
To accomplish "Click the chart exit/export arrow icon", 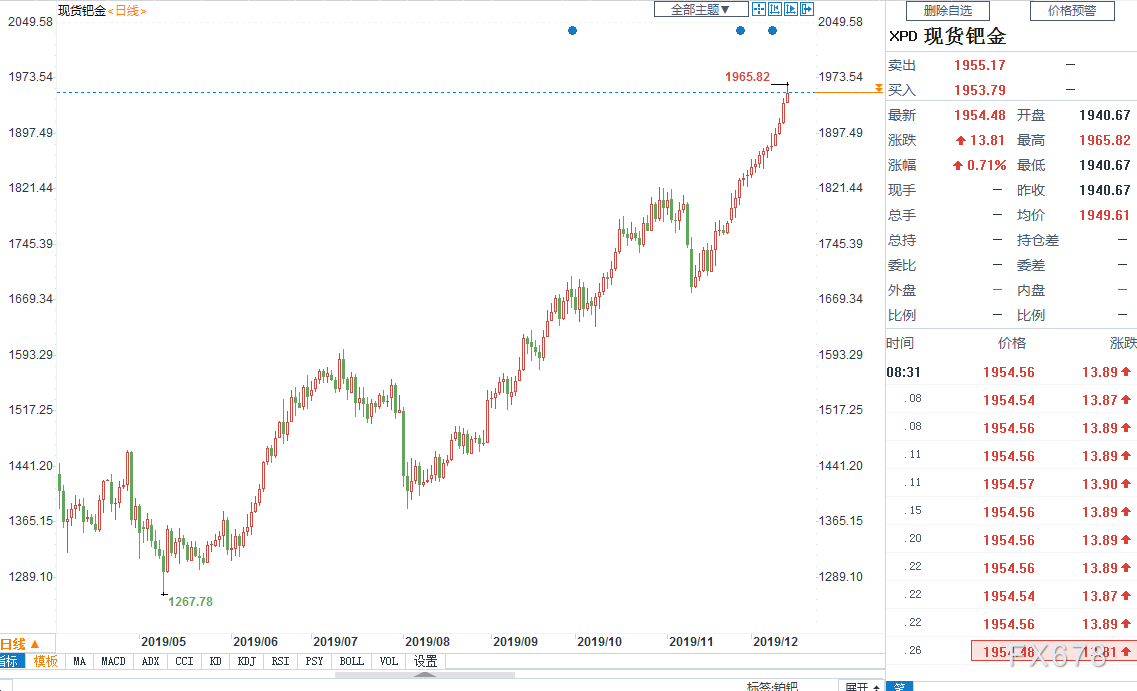I will [806, 9].
